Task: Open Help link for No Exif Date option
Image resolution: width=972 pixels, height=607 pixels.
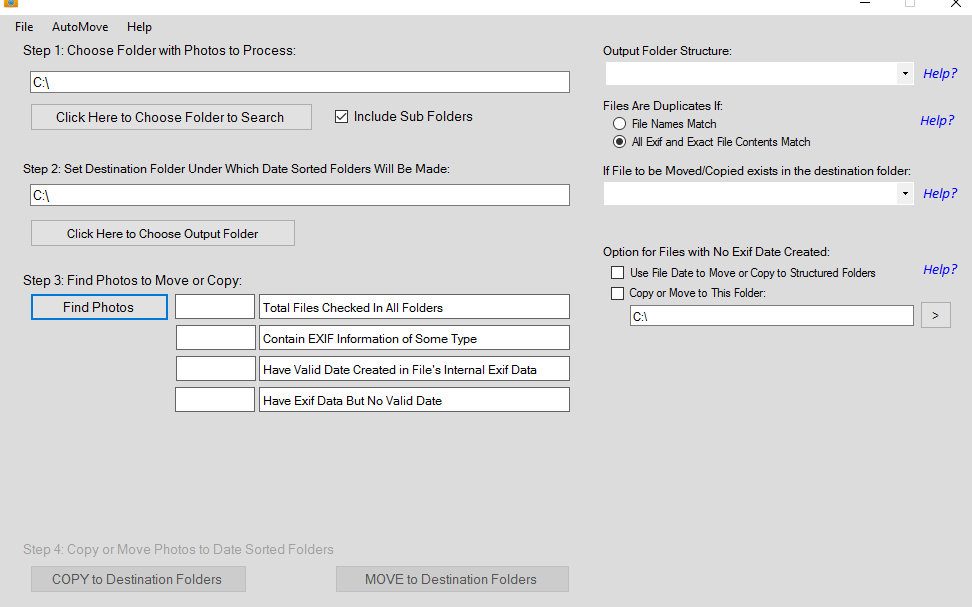Action: (939, 270)
